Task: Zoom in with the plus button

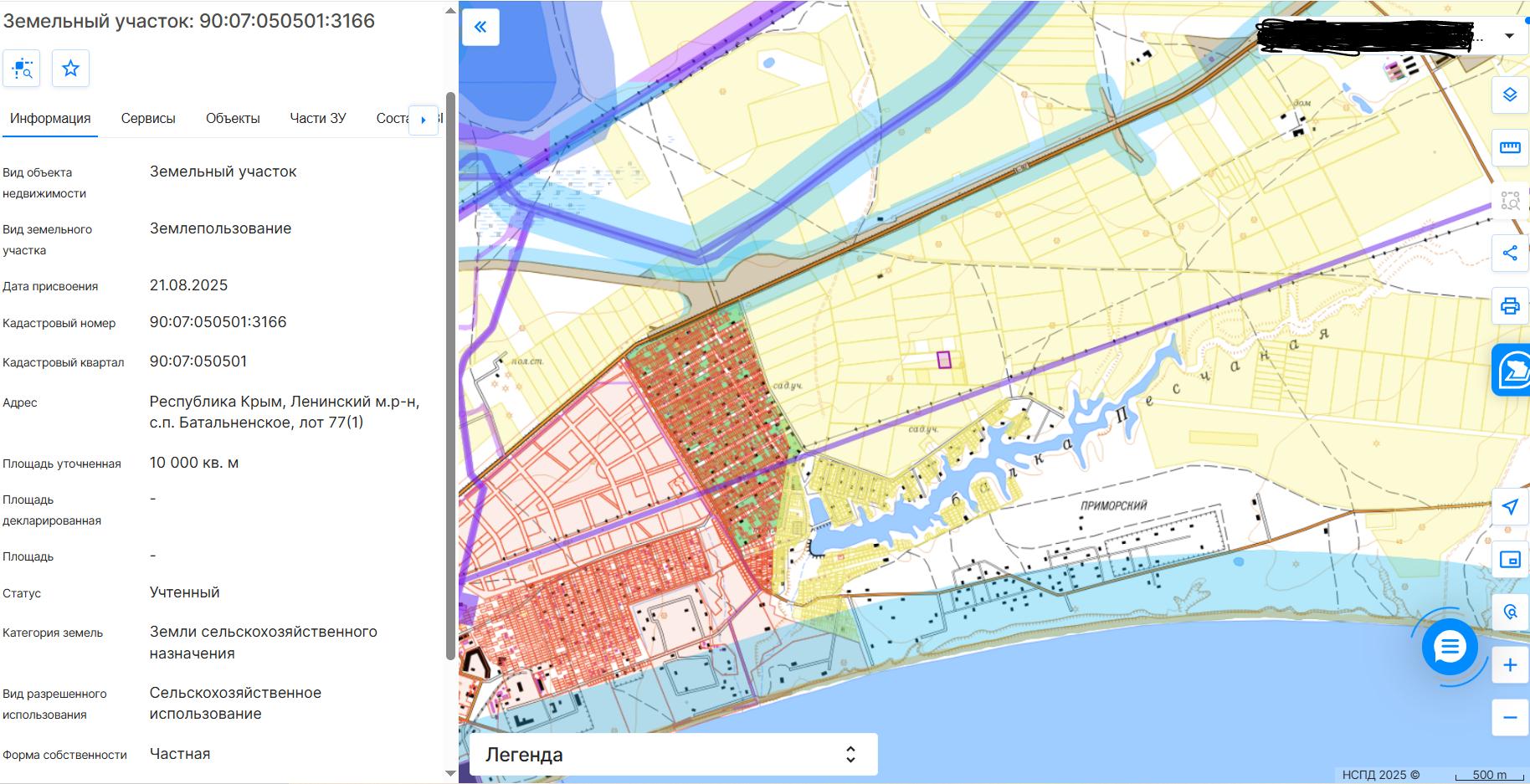Action: click(1510, 665)
